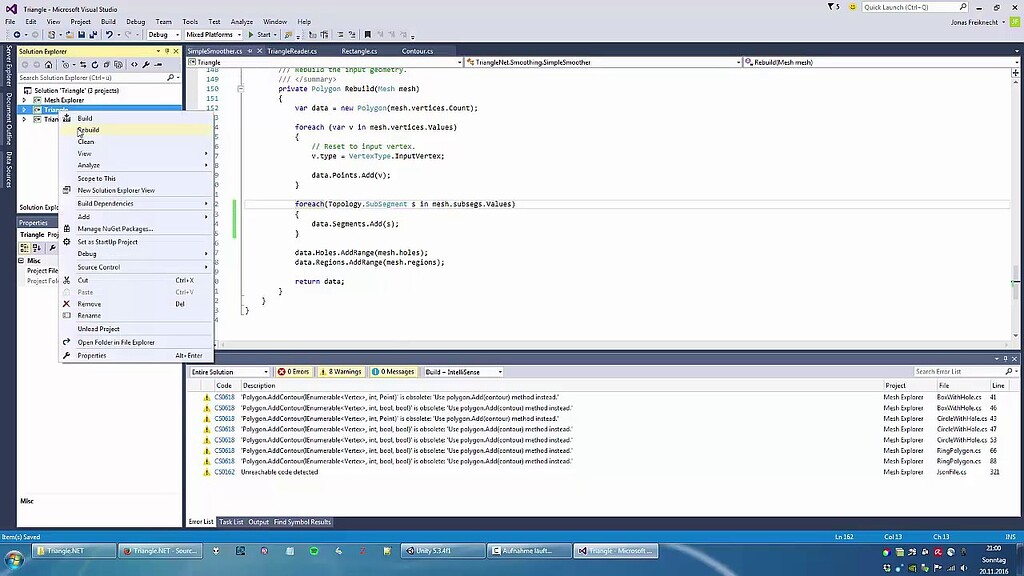Click the Properties wrench icon in Solution Explorer
Image resolution: width=1024 pixels, height=576 pixels.
[146, 65]
